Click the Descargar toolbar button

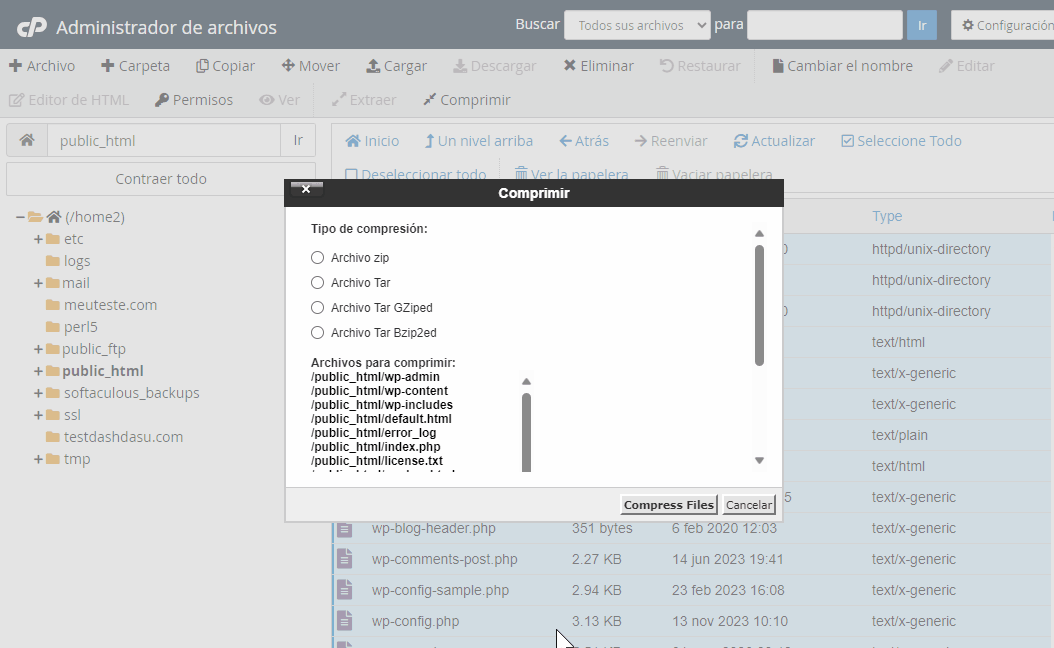coord(494,66)
